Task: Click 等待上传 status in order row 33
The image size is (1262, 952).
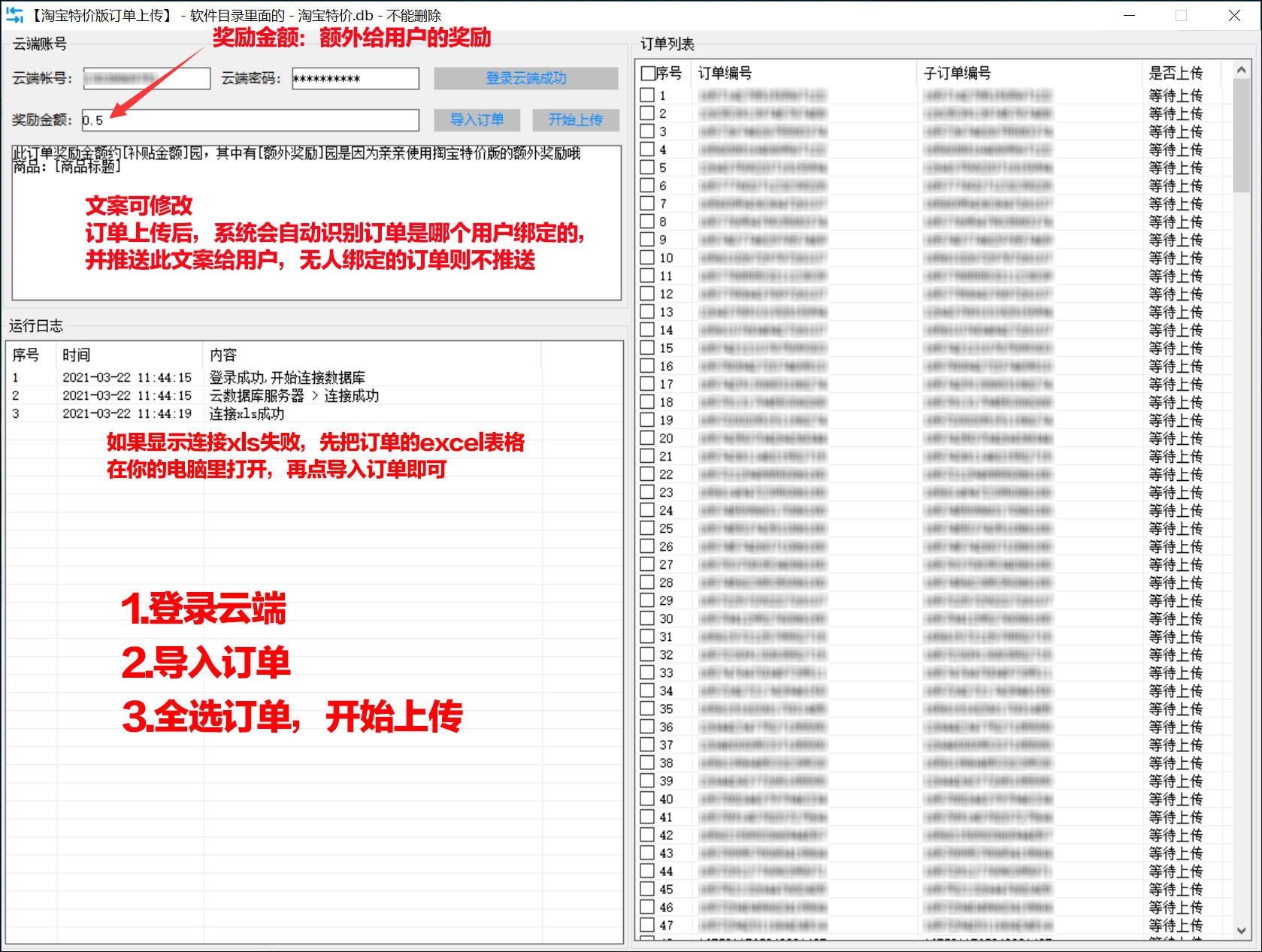Action: (1176, 672)
